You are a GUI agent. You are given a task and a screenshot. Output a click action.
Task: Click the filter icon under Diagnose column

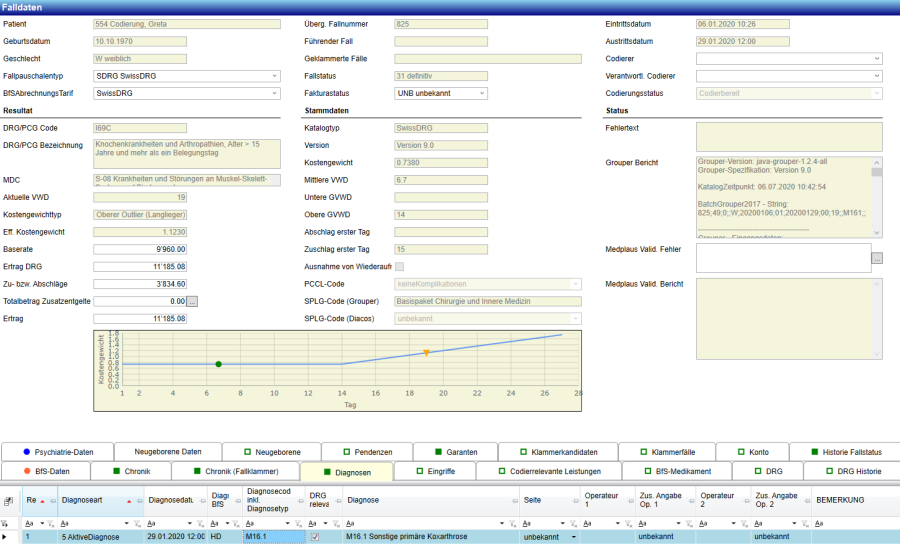512,523
